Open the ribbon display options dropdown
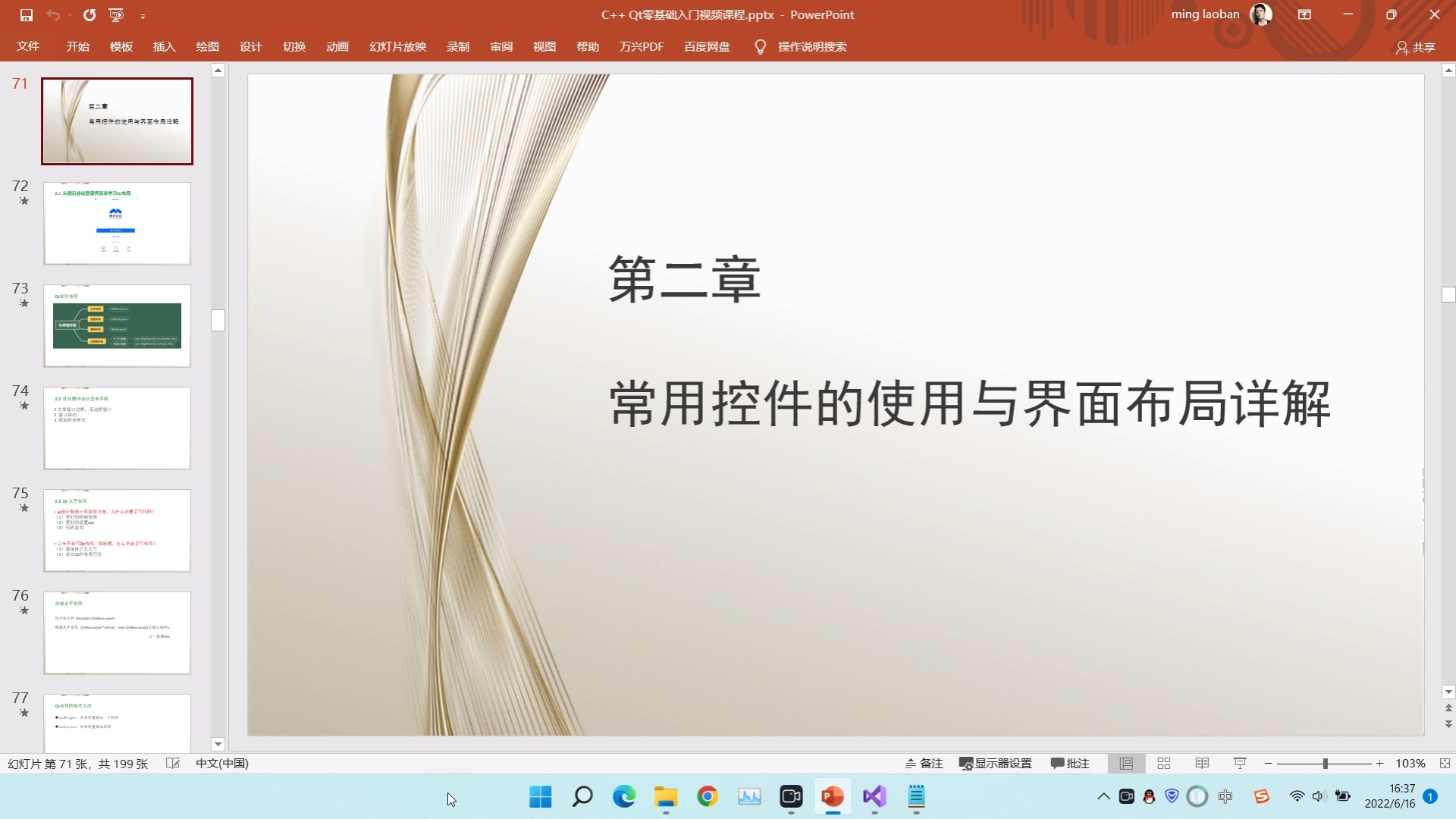1456x819 pixels. click(x=1306, y=14)
